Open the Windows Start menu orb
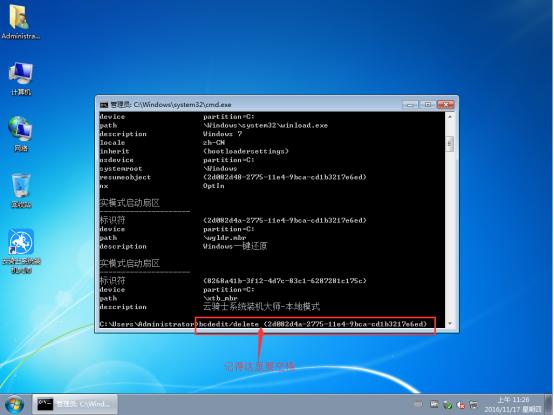 pyautogui.click(x=14, y=405)
